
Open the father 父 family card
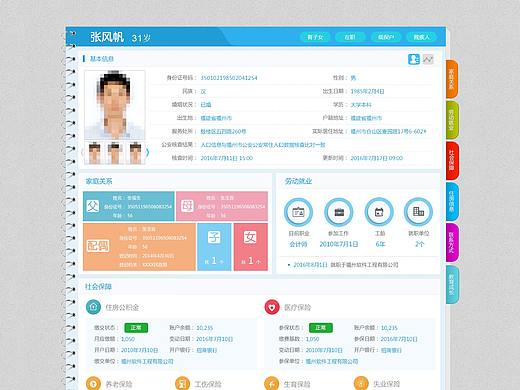pos(129,206)
